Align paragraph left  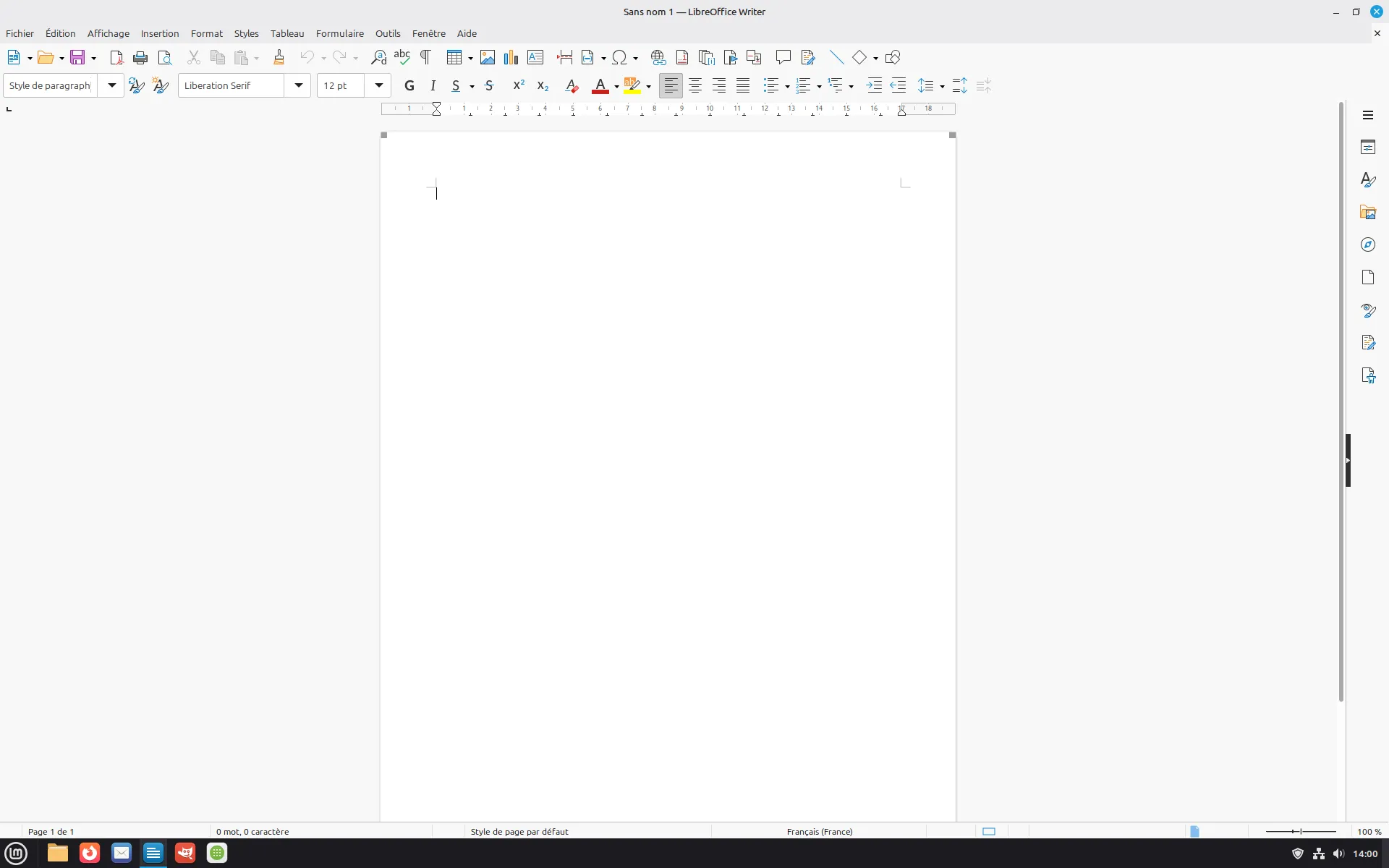671,85
